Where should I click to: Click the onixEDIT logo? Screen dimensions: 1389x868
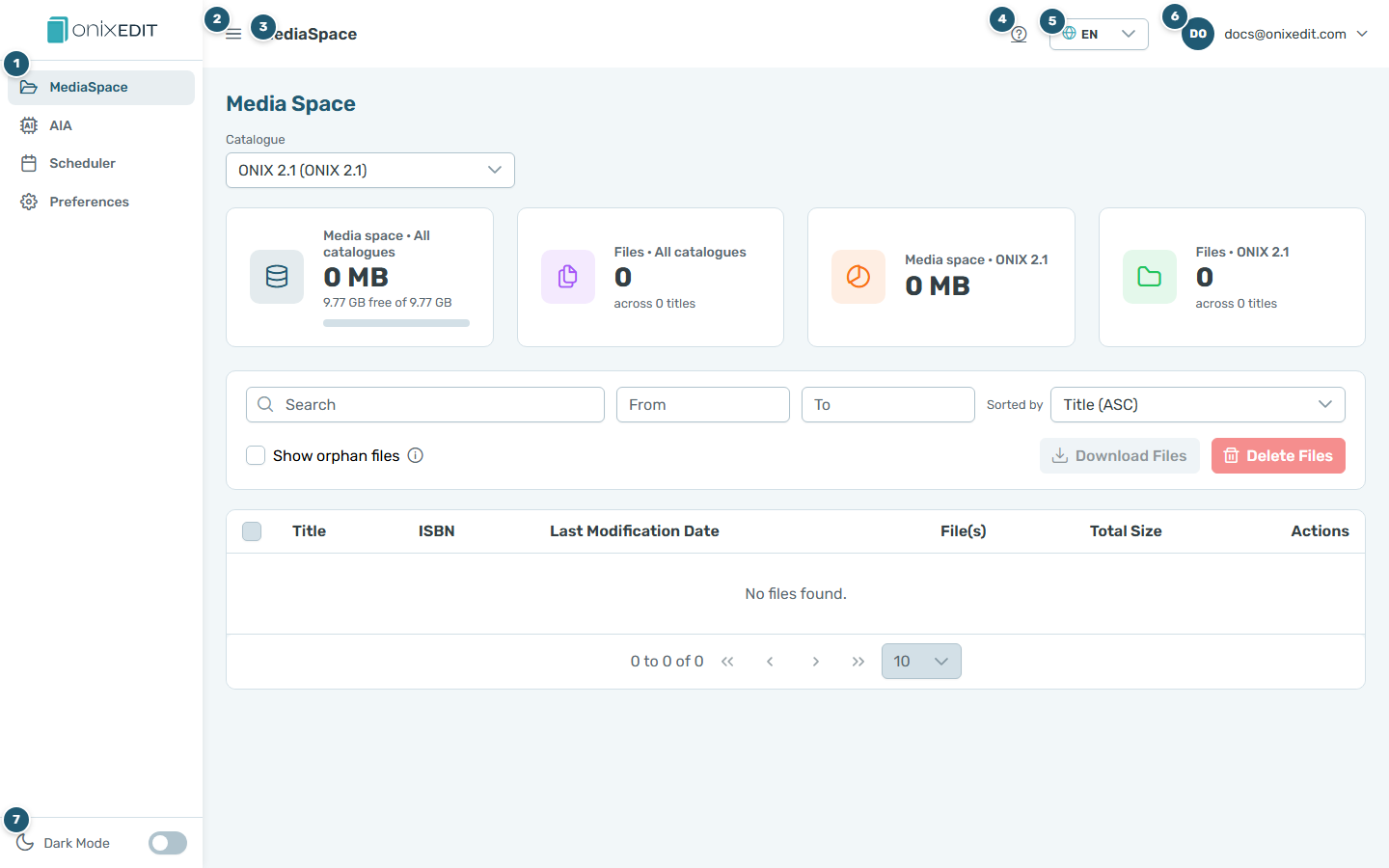point(102,30)
